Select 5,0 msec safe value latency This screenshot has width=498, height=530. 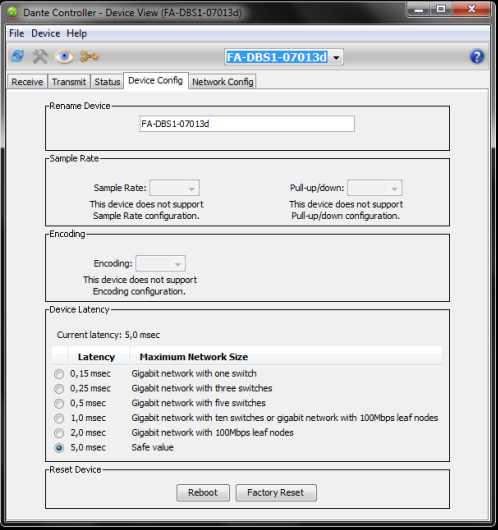click(x=59, y=448)
